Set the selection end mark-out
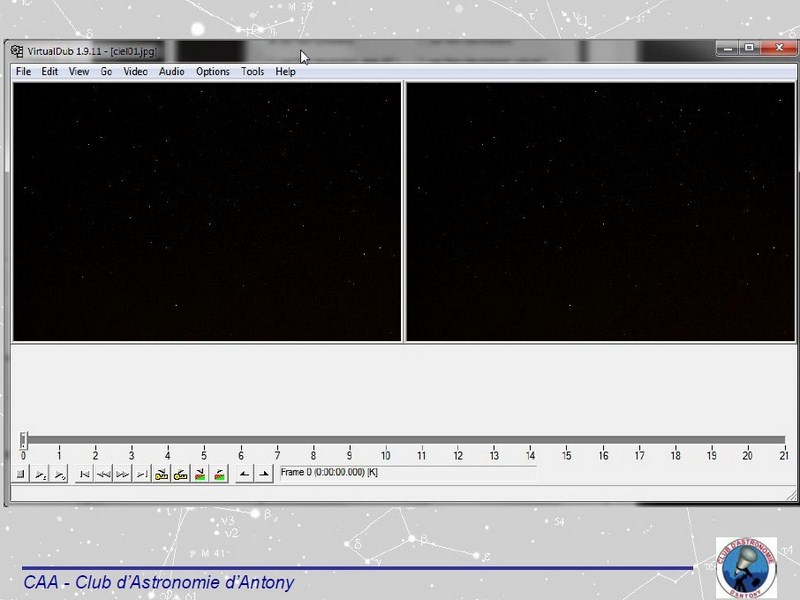Image resolution: width=800 pixels, height=600 pixels. (263, 474)
